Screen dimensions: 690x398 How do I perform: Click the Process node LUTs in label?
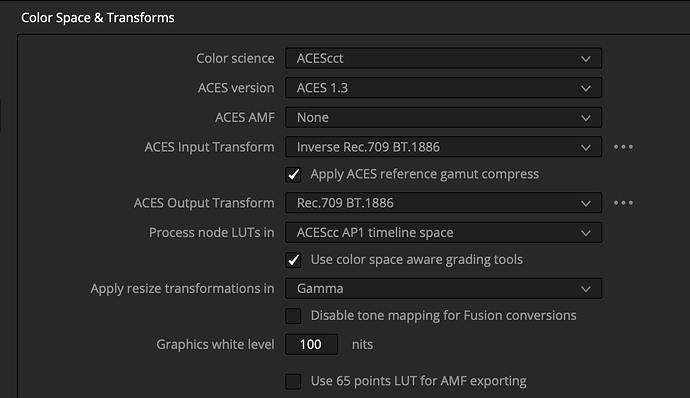(212, 232)
